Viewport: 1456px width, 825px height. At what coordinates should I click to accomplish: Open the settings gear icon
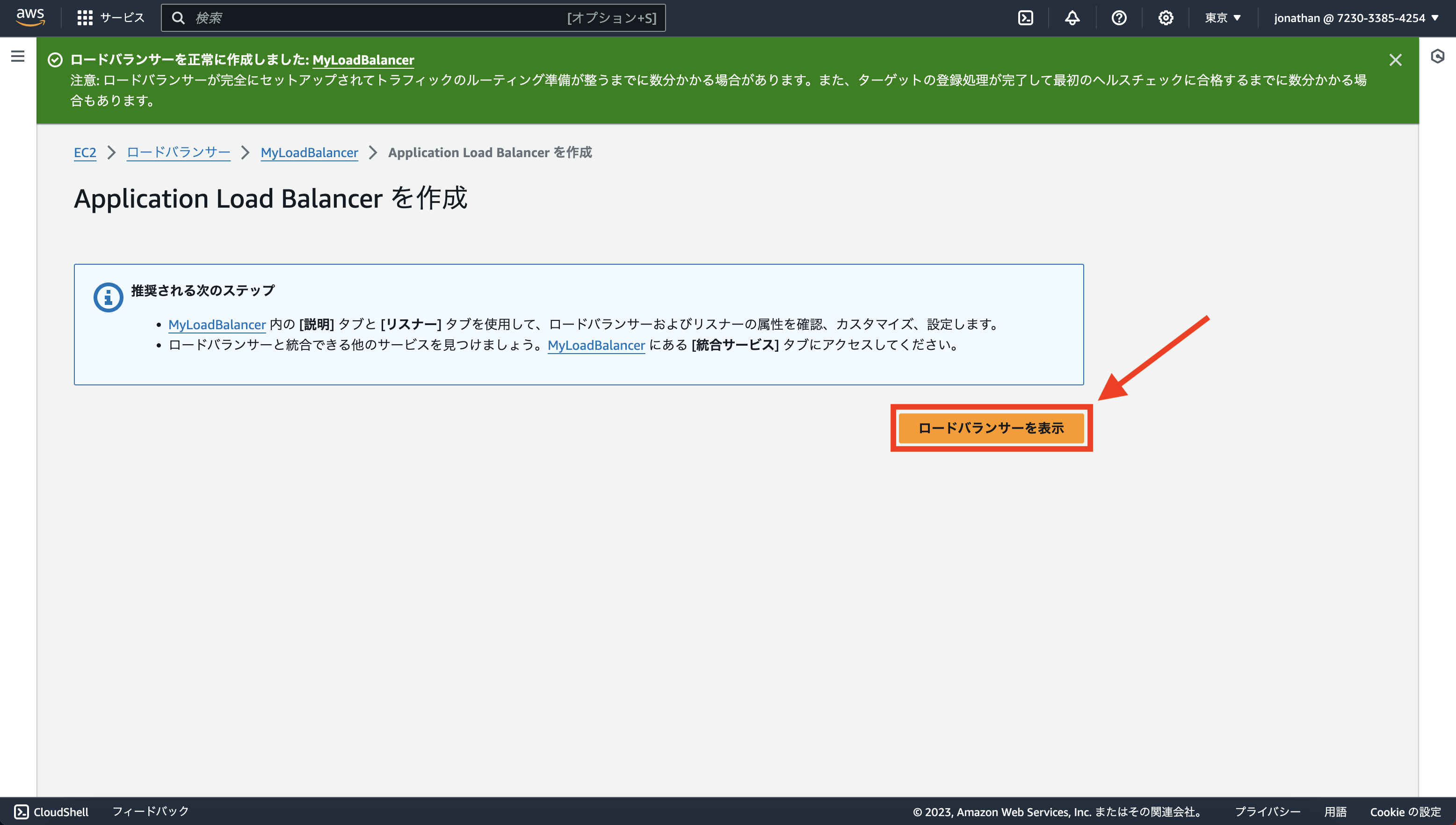[x=1166, y=18]
